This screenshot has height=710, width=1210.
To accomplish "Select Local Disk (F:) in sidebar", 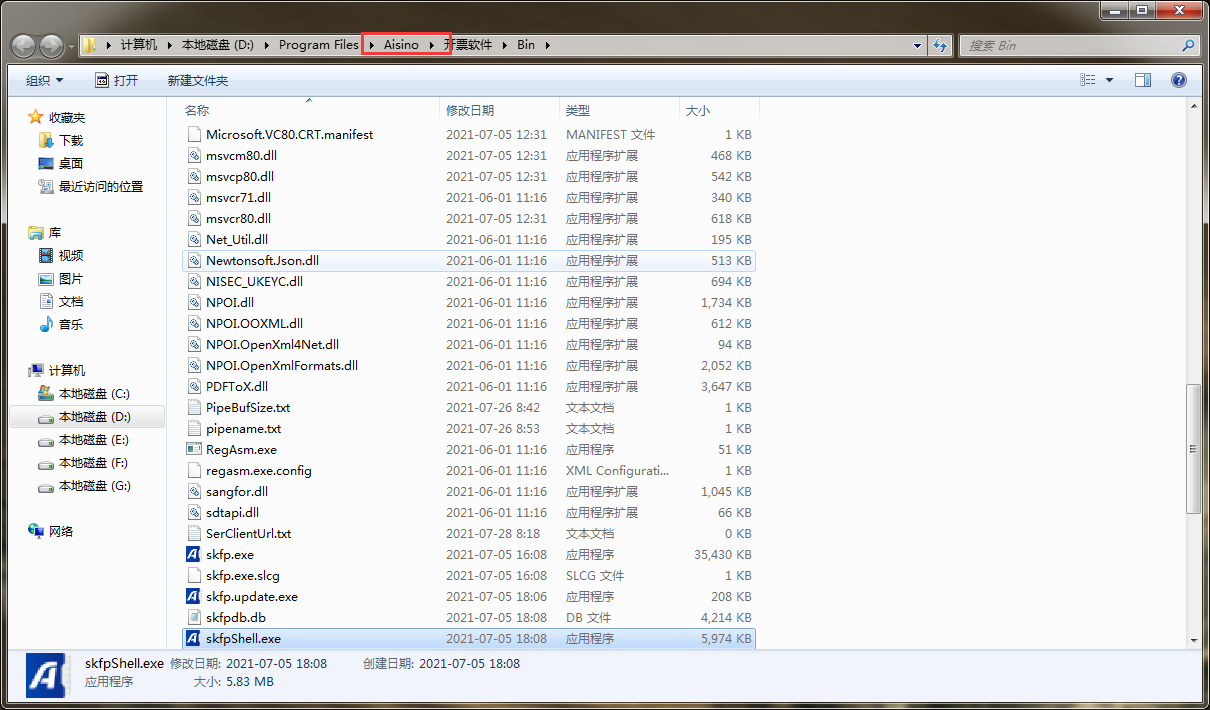I will (x=88, y=462).
